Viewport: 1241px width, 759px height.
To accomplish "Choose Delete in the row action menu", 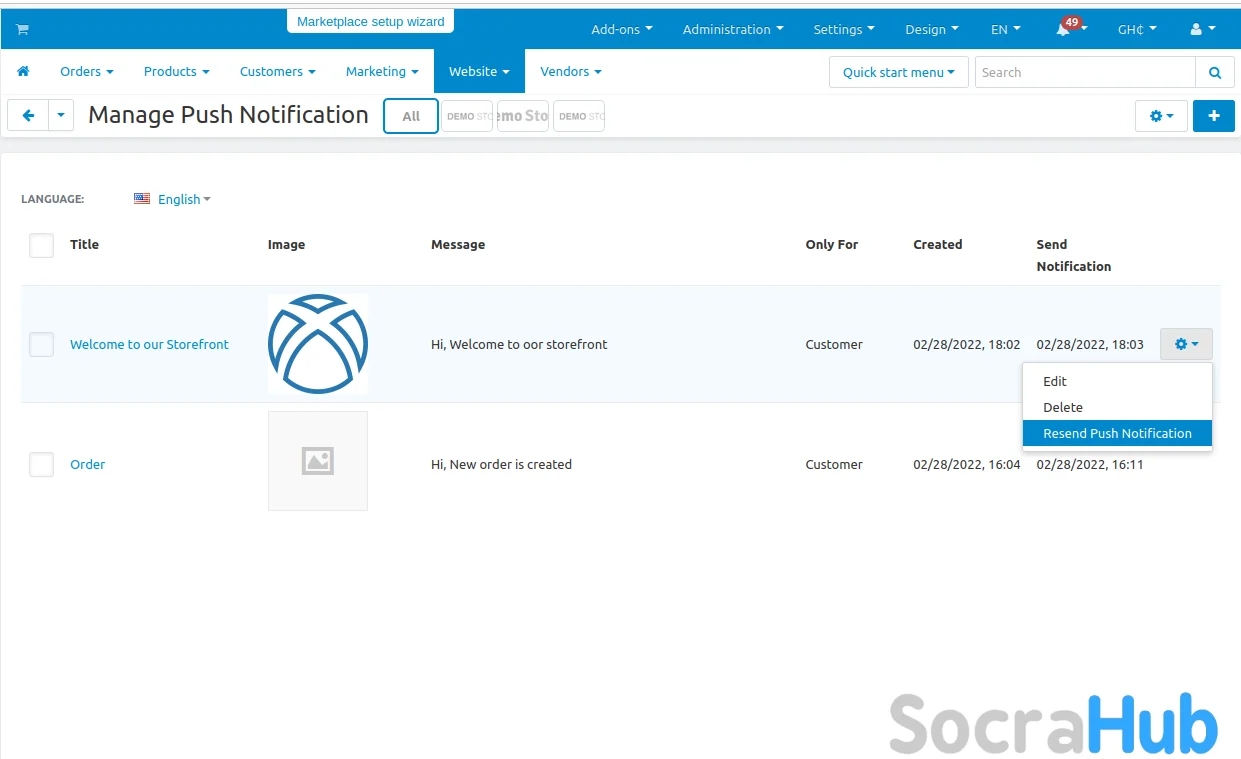I will click(x=1062, y=407).
